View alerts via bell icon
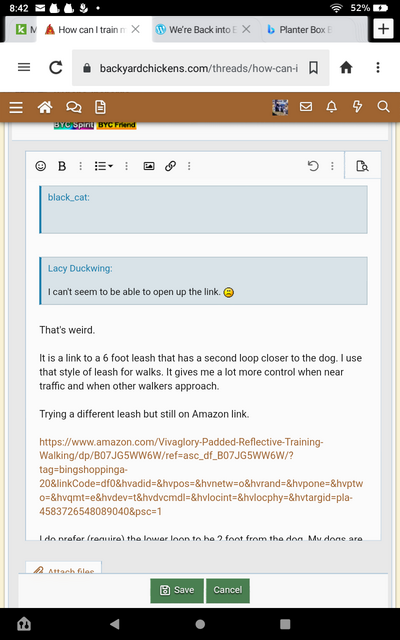The height and width of the screenshot is (640, 400). coord(331,107)
